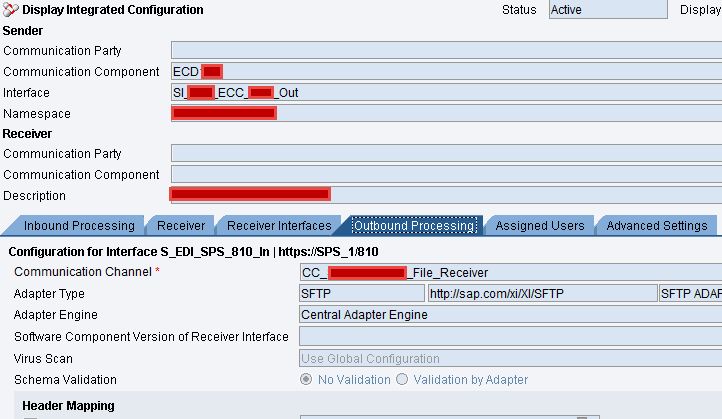The height and width of the screenshot is (419, 722).
Task: Click the Receiver Communication Component field
Action: [x=446, y=175]
